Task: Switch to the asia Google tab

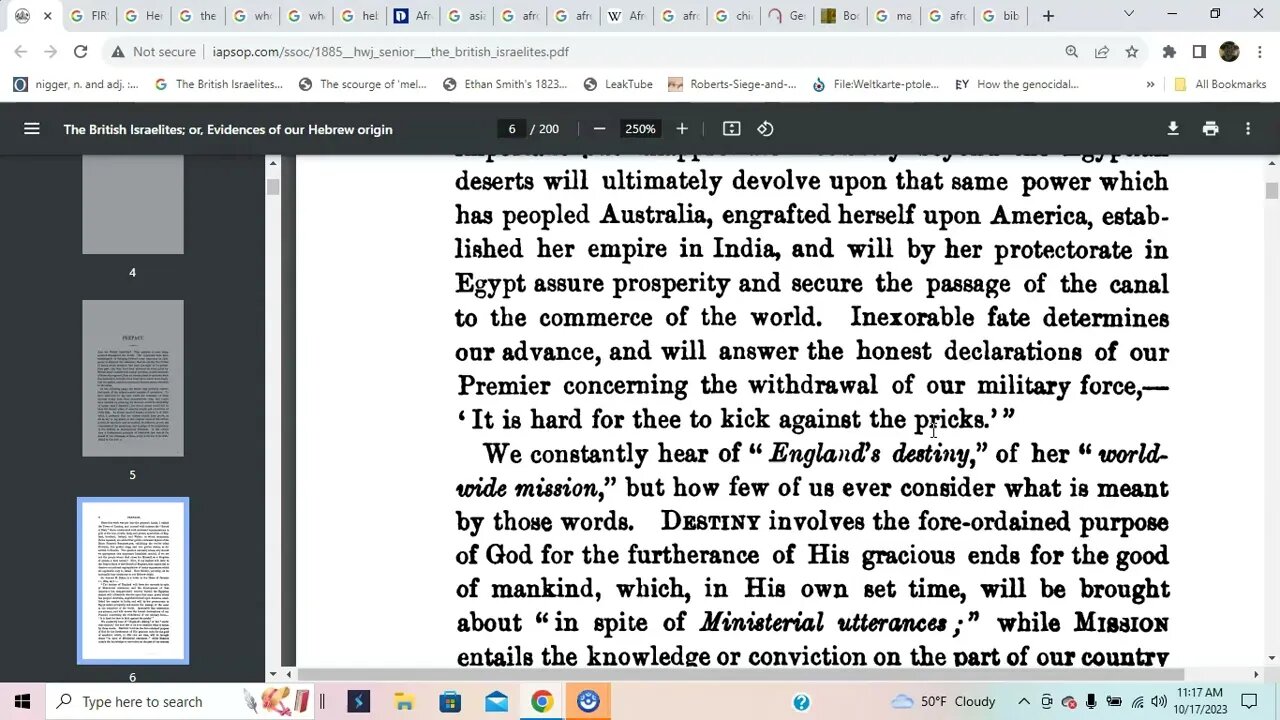Action: click(x=466, y=16)
